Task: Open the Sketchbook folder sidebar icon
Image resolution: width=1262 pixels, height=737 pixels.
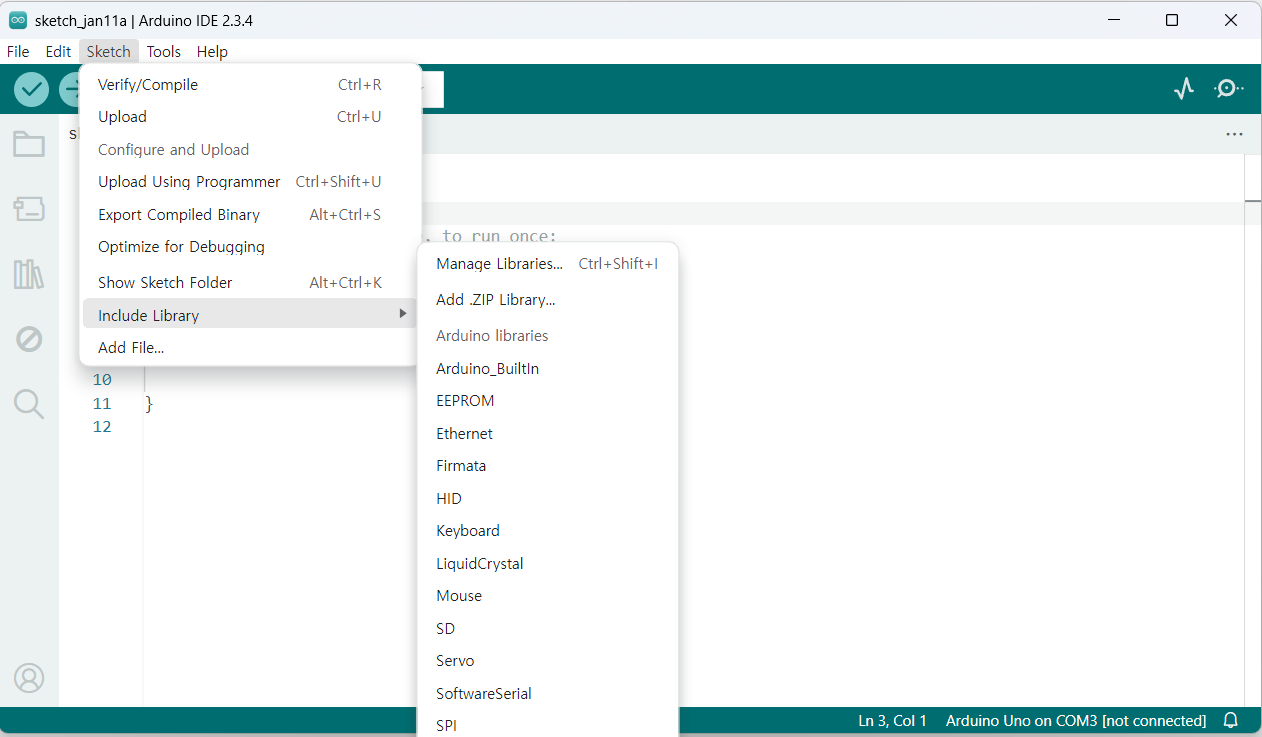Action: 29,145
